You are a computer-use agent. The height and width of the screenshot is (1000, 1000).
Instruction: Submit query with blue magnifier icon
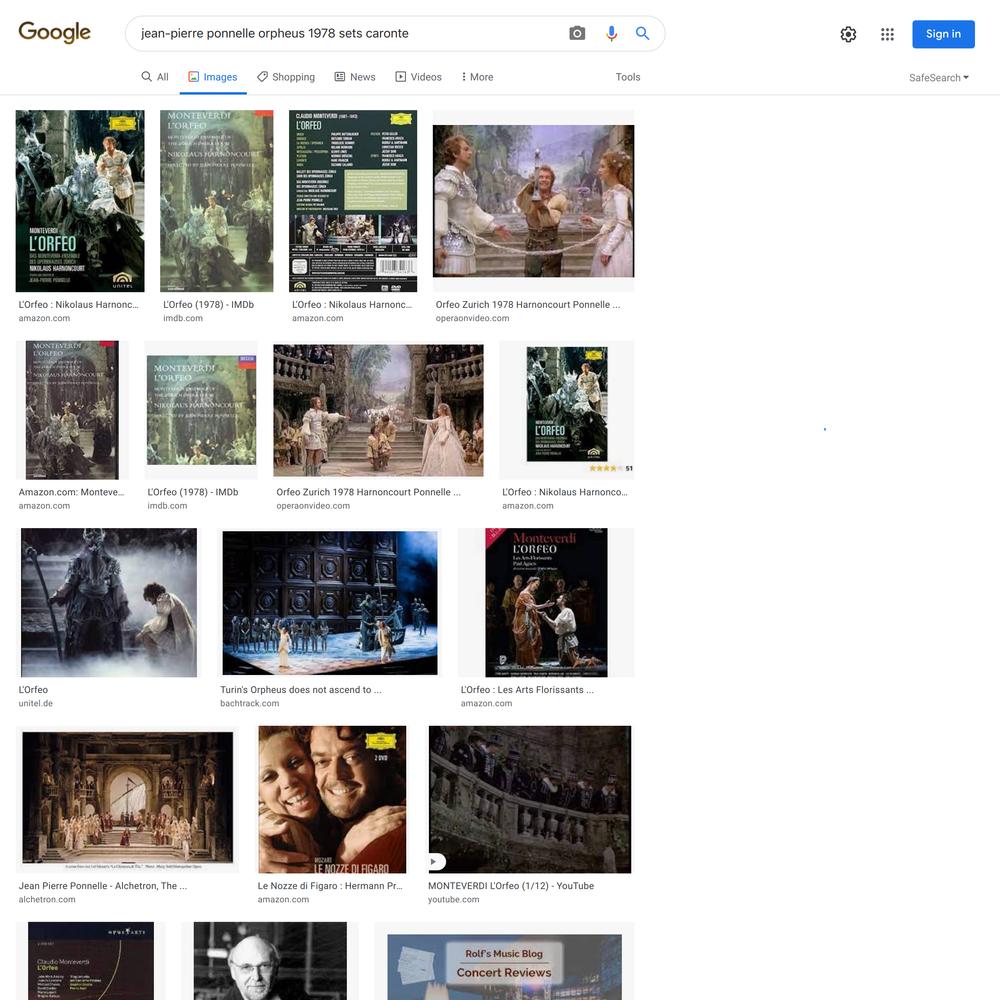tap(642, 33)
